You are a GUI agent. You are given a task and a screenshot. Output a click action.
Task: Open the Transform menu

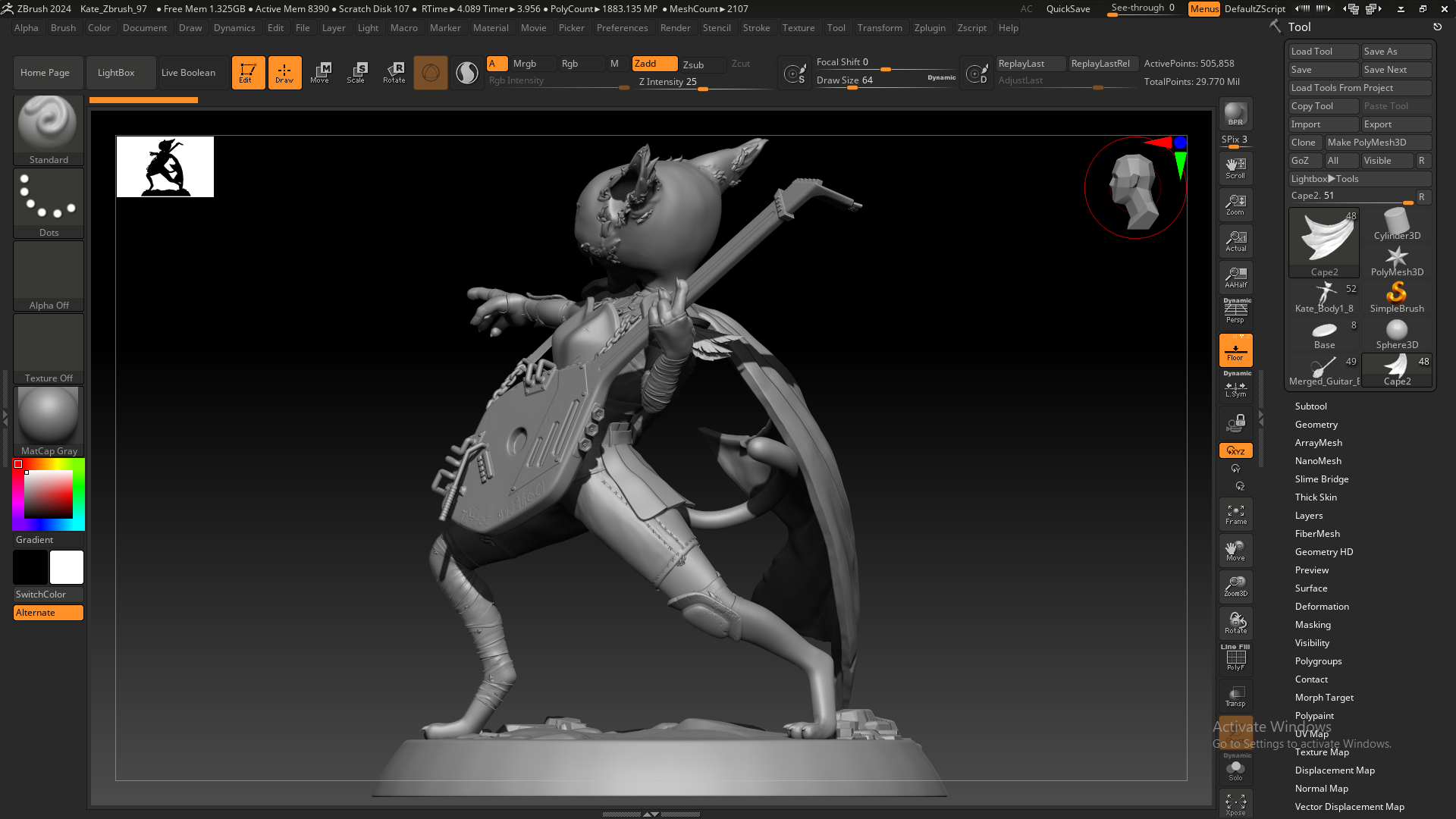880,28
